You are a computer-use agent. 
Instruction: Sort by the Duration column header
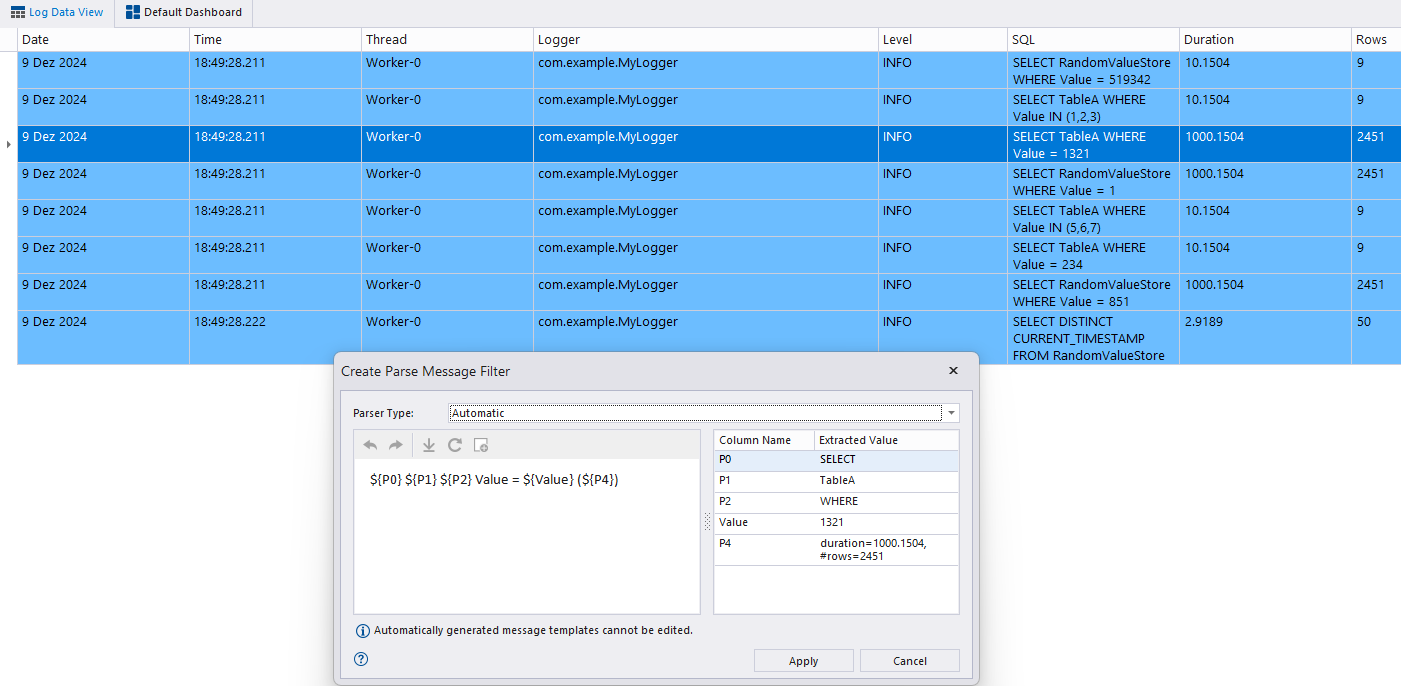click(x=1266, y=40)
